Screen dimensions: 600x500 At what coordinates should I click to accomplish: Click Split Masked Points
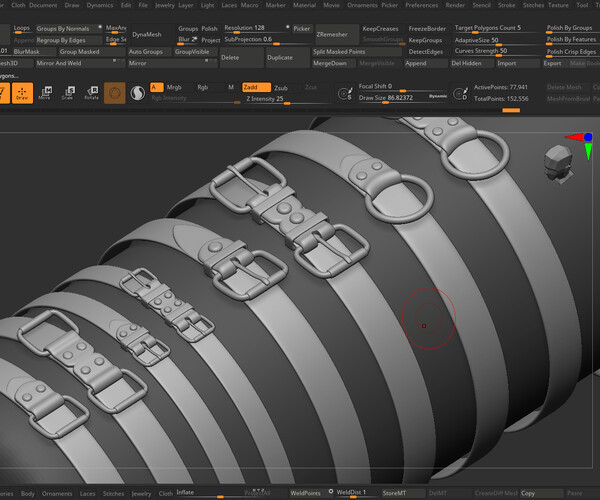pos(356,52)
